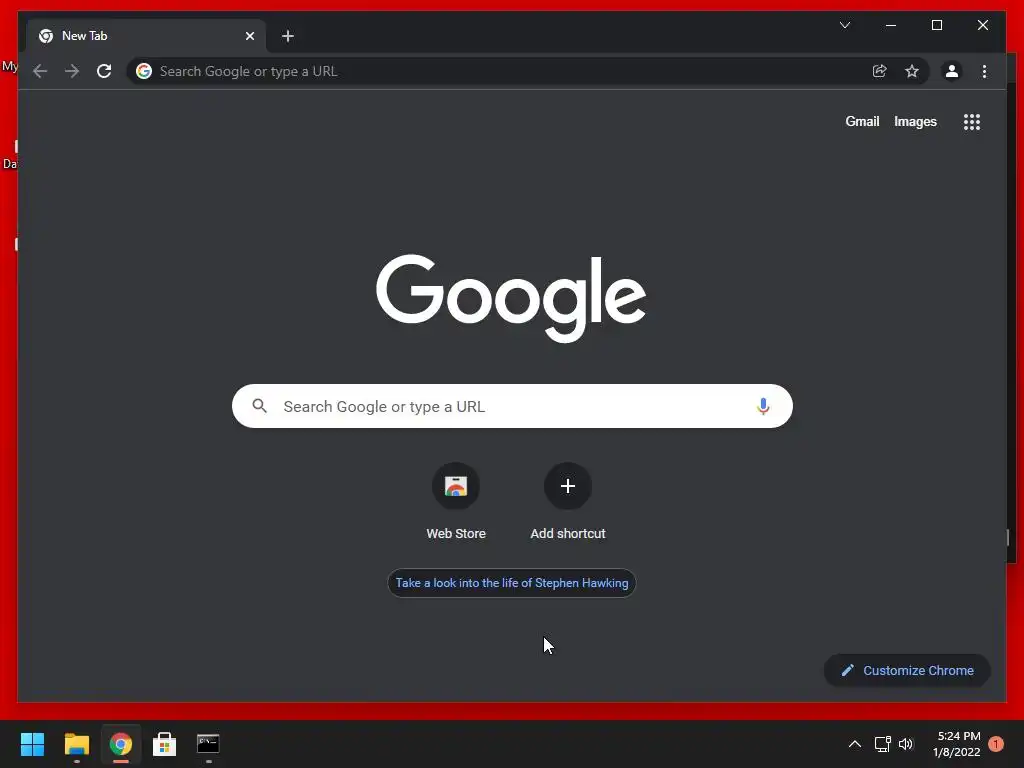The image size is (1024, 768).
Task: Open the terminal taskbar icon
Action: [208, 744]
